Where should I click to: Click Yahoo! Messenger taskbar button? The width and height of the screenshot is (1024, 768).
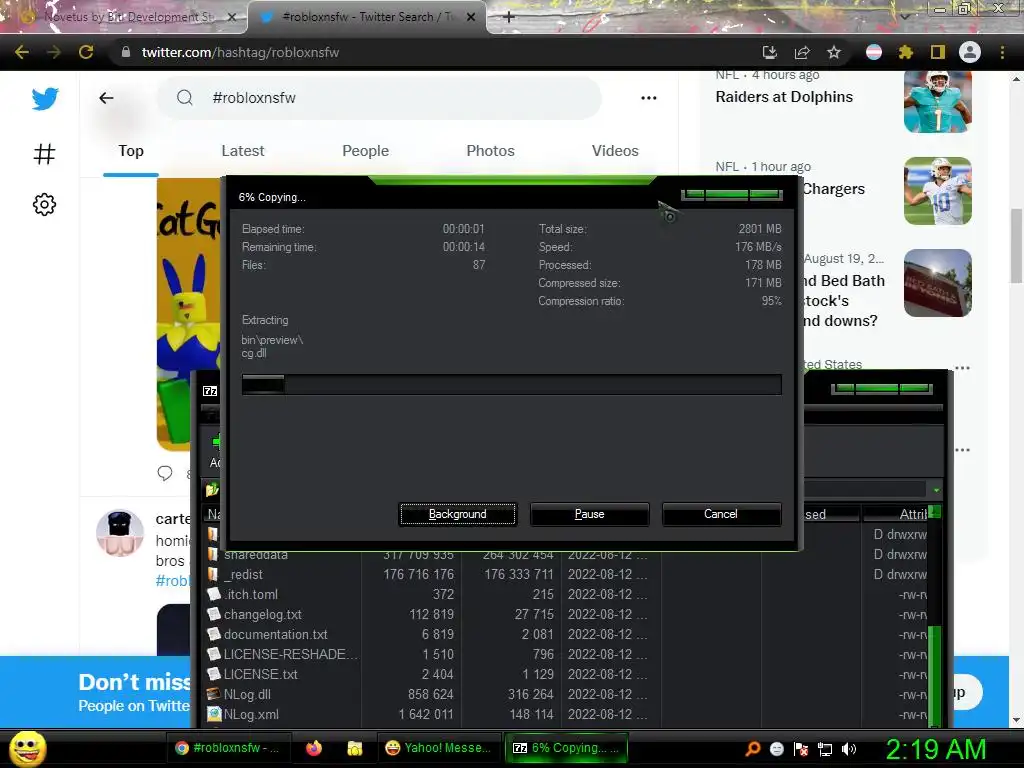(x=439, y=748)
